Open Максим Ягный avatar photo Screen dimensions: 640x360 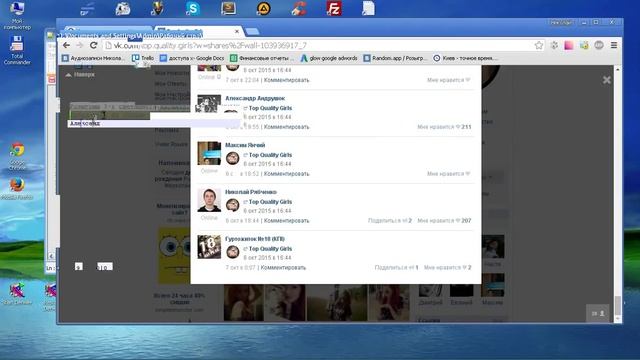pyautogui.click(x=209, y=153)
